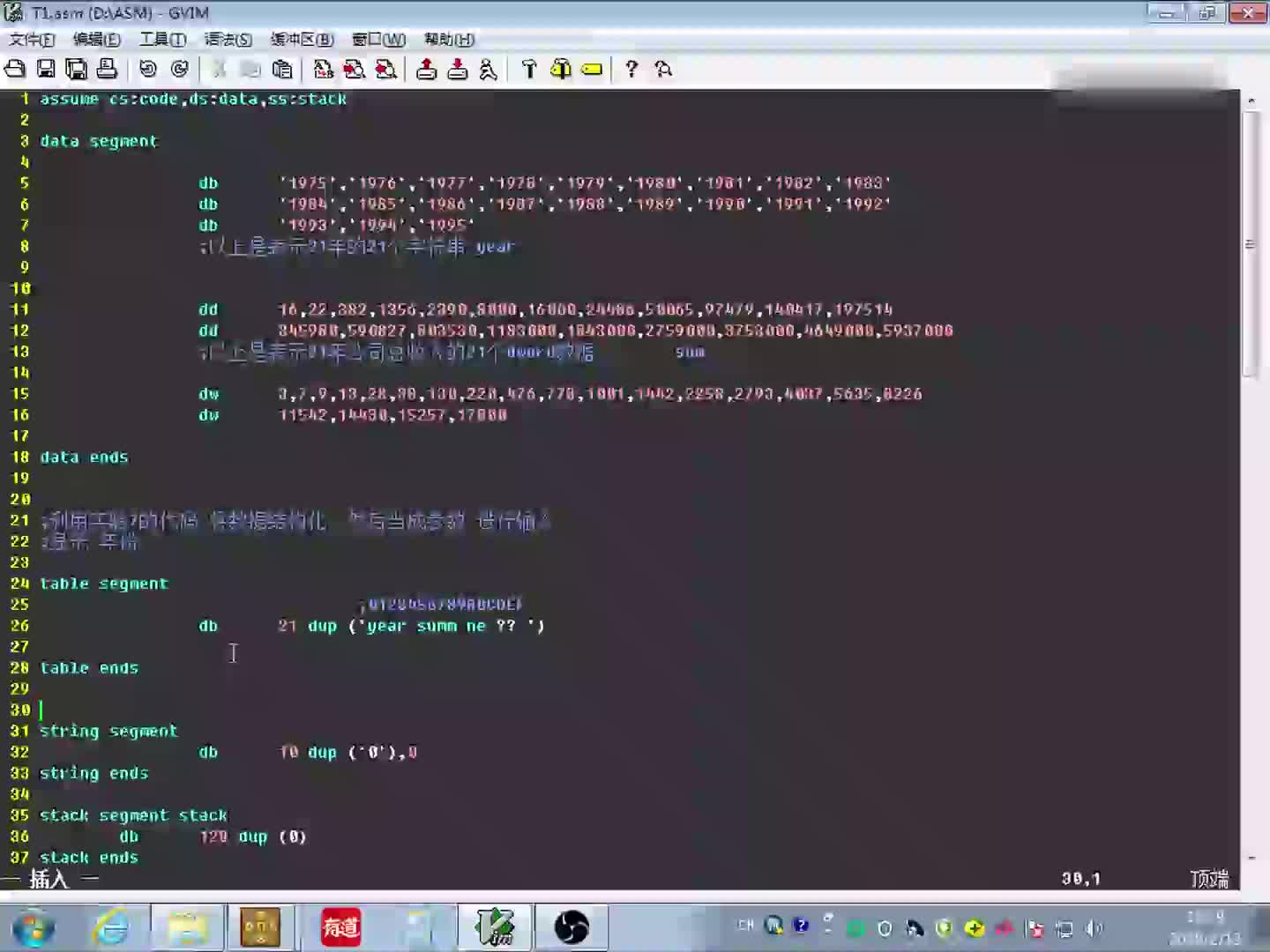Image resolution: width=1270 pixels, height=952 pixels.
Task: Jump to next search match icon
Action: click(354, 69)
